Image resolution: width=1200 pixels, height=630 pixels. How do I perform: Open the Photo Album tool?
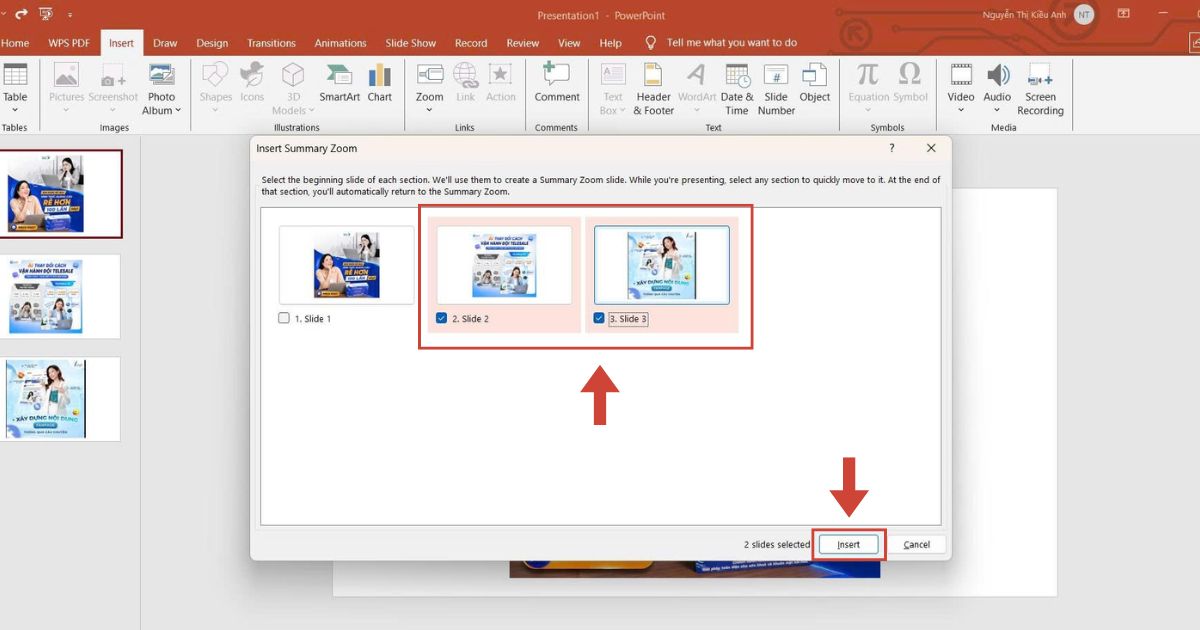(x=162, y=88)
